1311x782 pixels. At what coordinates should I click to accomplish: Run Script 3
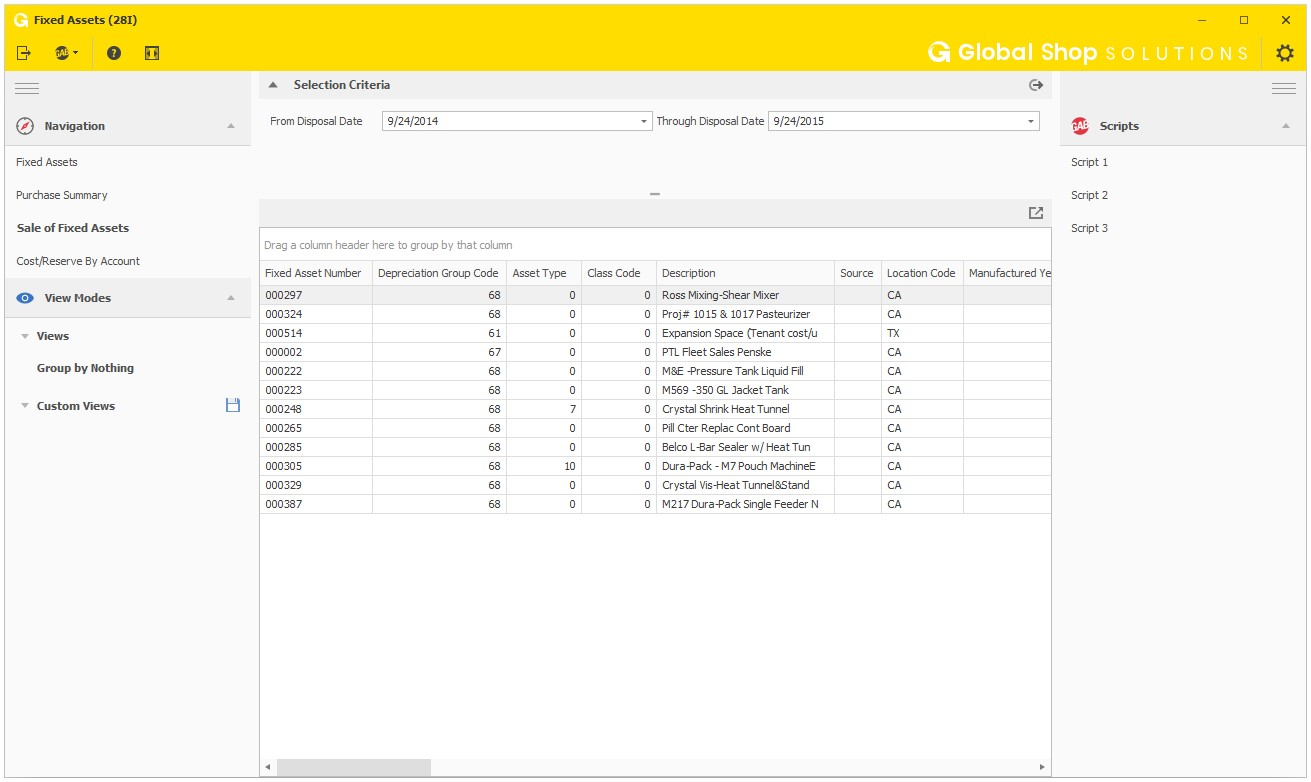[x=1090, y=228]
